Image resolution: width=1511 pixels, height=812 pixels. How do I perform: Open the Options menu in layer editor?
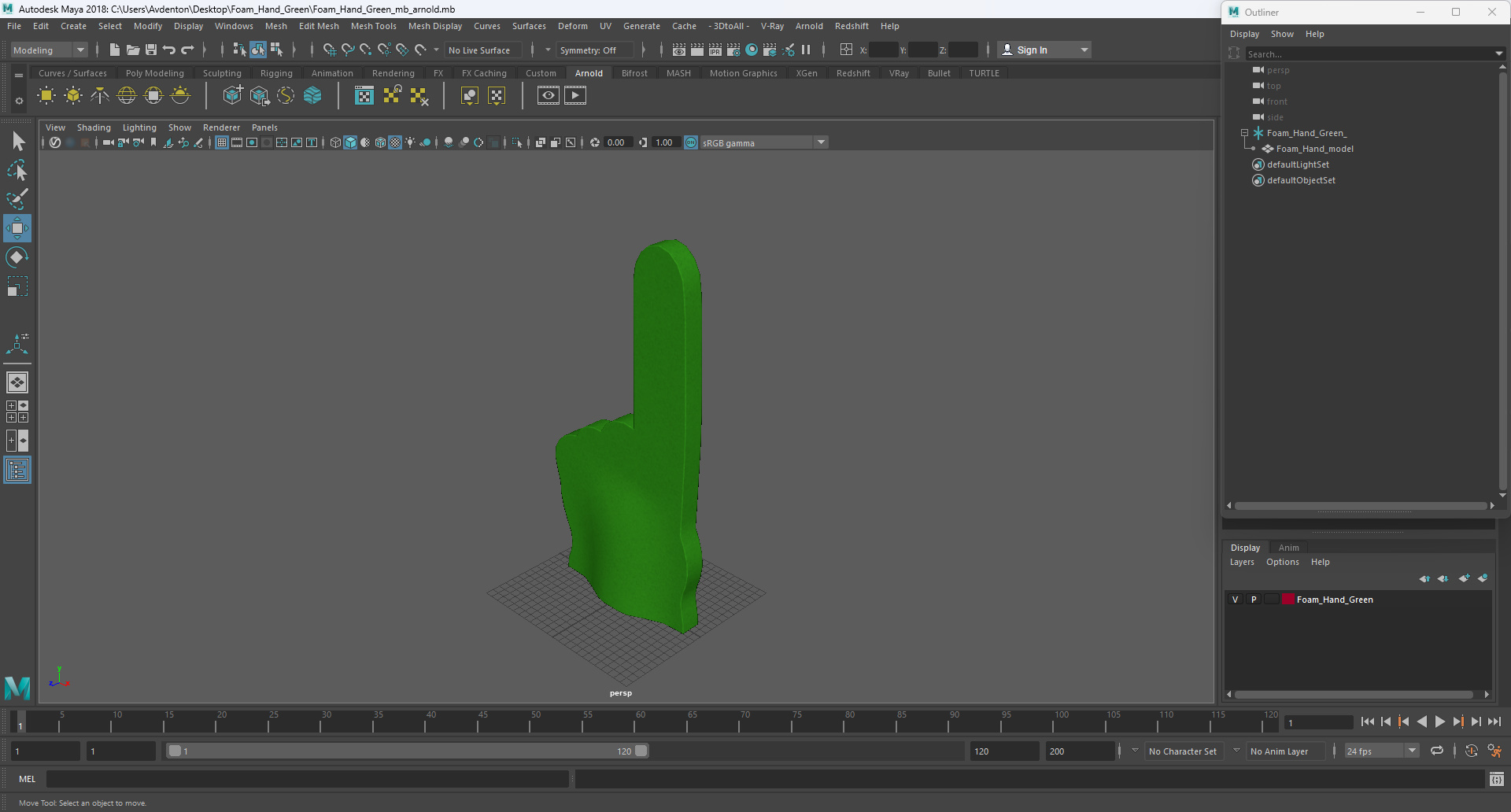point(1282,563)
